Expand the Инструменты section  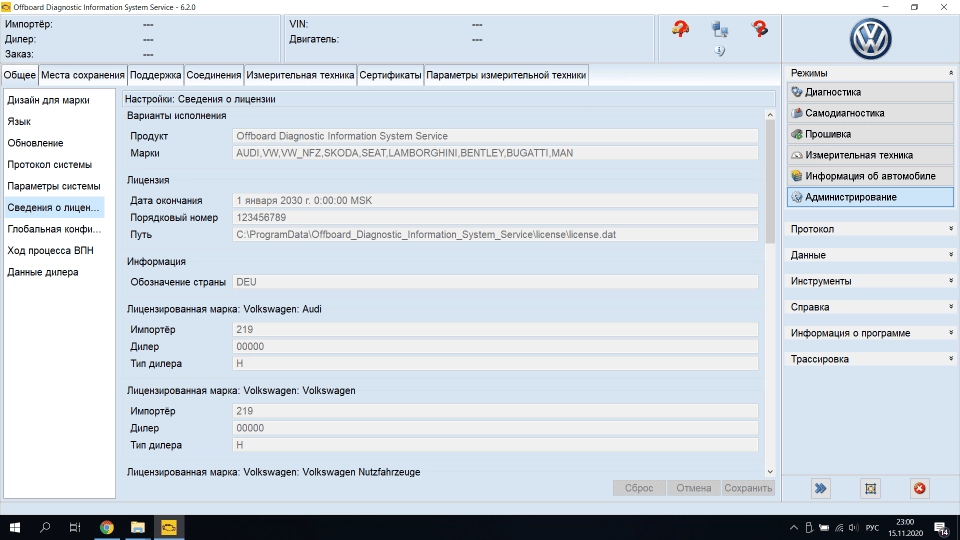click(951, 281)
